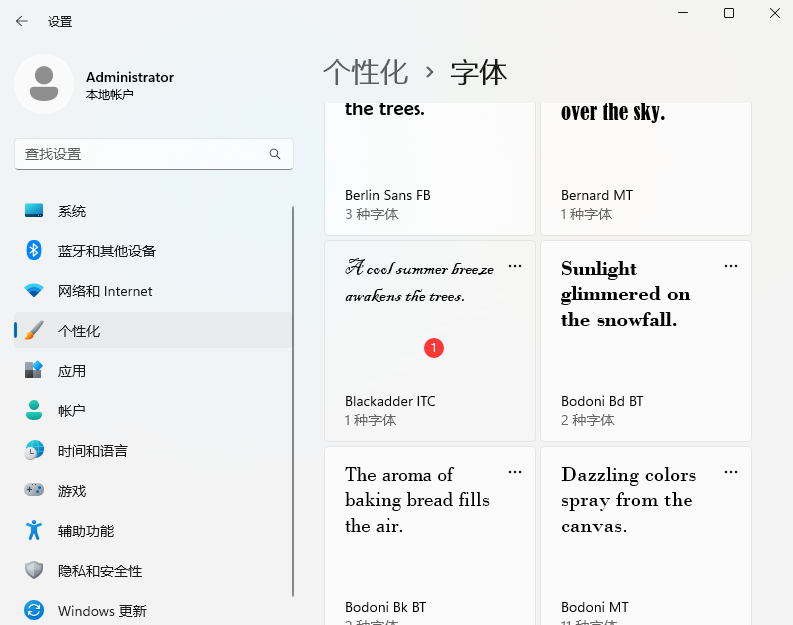The image size is (793, 625).
Task: Click 帐户 label in sidebar
Action: pyautogui.click(x=71, y=411)
